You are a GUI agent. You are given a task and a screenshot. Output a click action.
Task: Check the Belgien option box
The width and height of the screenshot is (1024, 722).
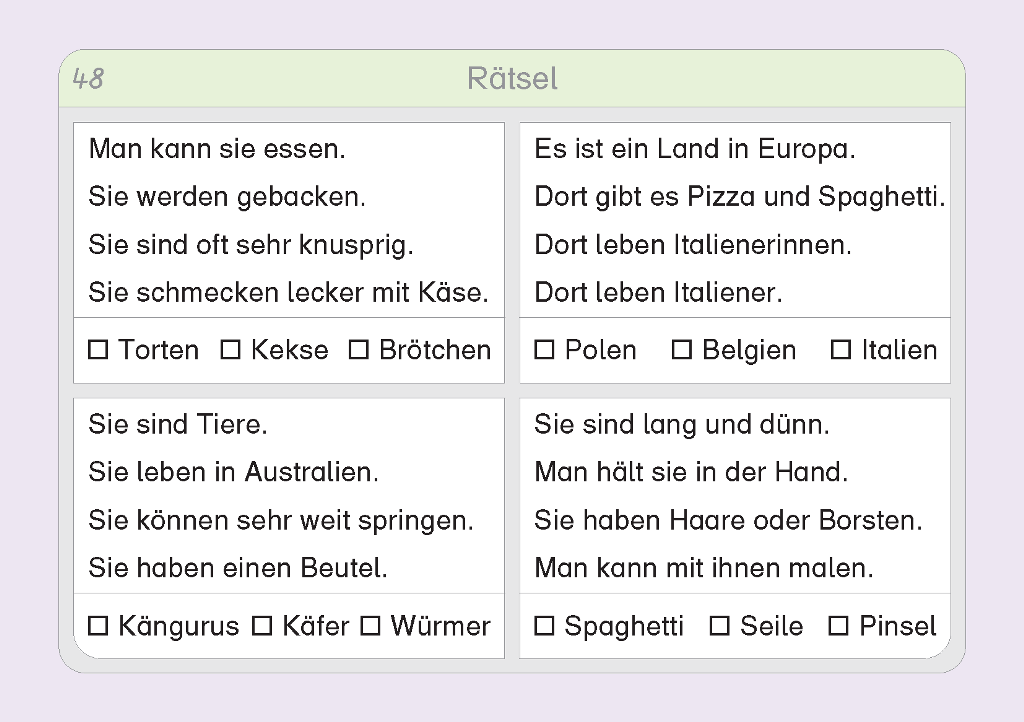pyautogui.click(x=682, y=350)
